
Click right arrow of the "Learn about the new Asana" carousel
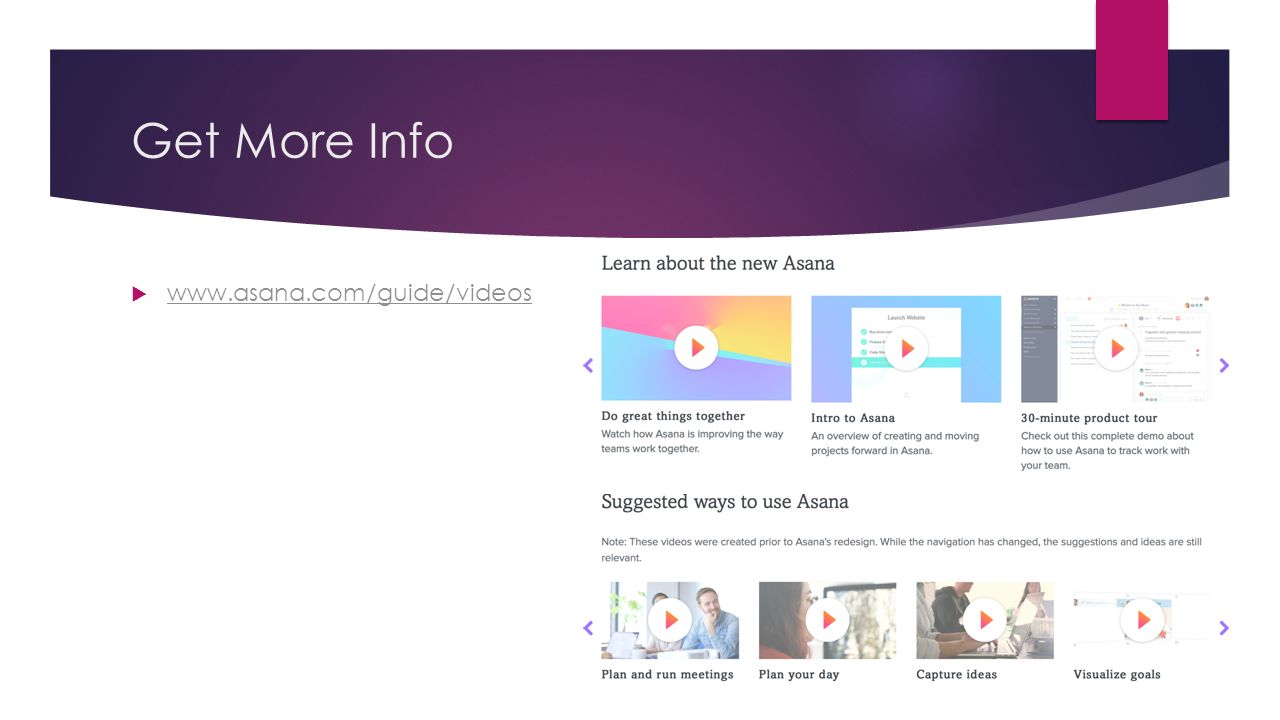(x=1224, y=366)
